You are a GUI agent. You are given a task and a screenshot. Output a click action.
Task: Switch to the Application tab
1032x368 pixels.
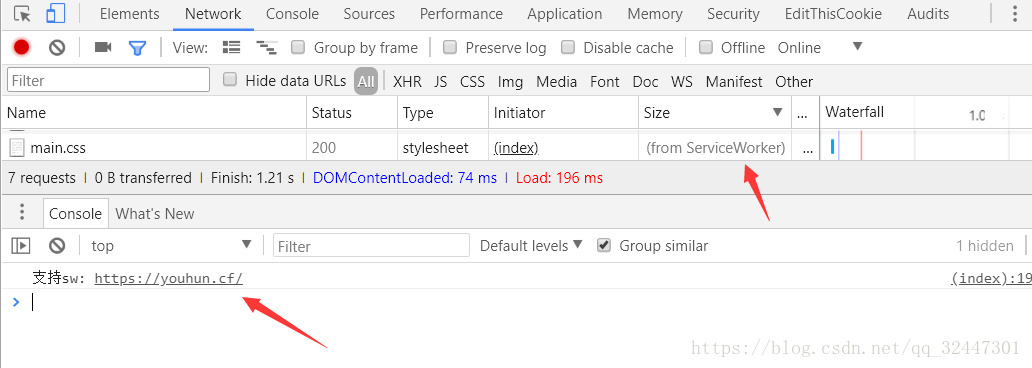click(565, 14)
